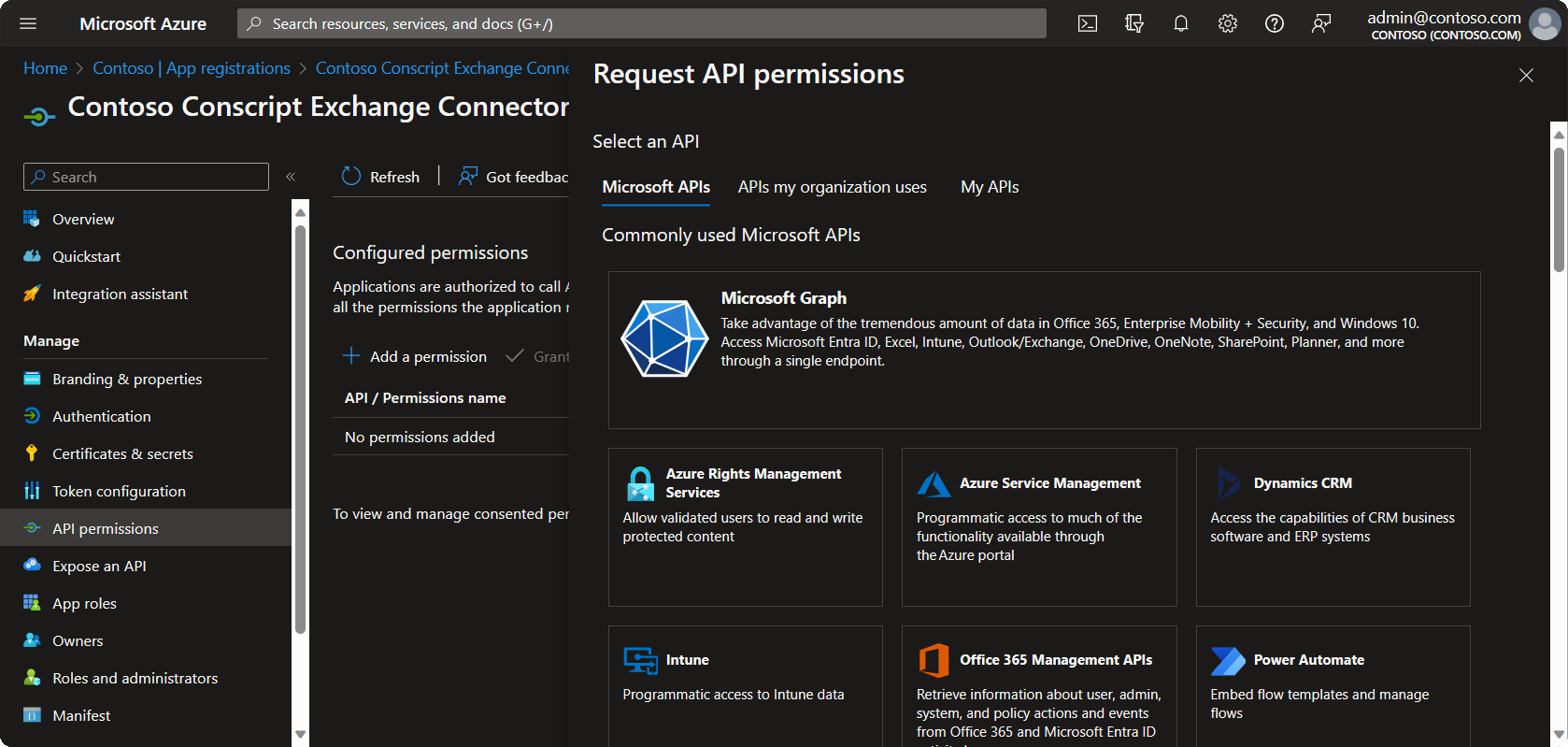
Task: Click the Expose an API icon
Action: [32, 566]
